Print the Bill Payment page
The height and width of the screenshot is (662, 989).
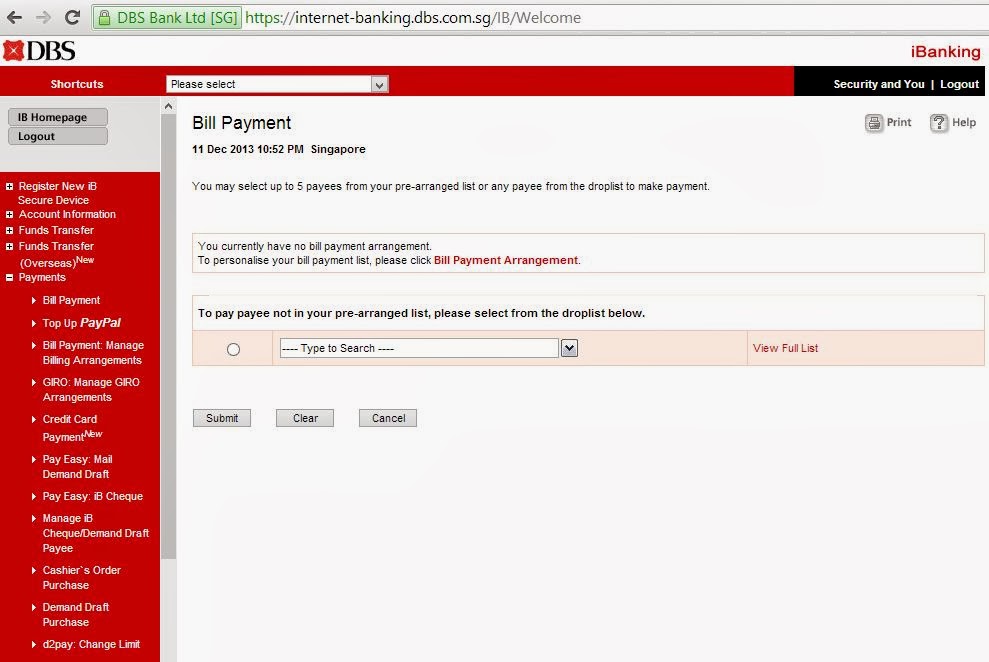tap(887, 122)
